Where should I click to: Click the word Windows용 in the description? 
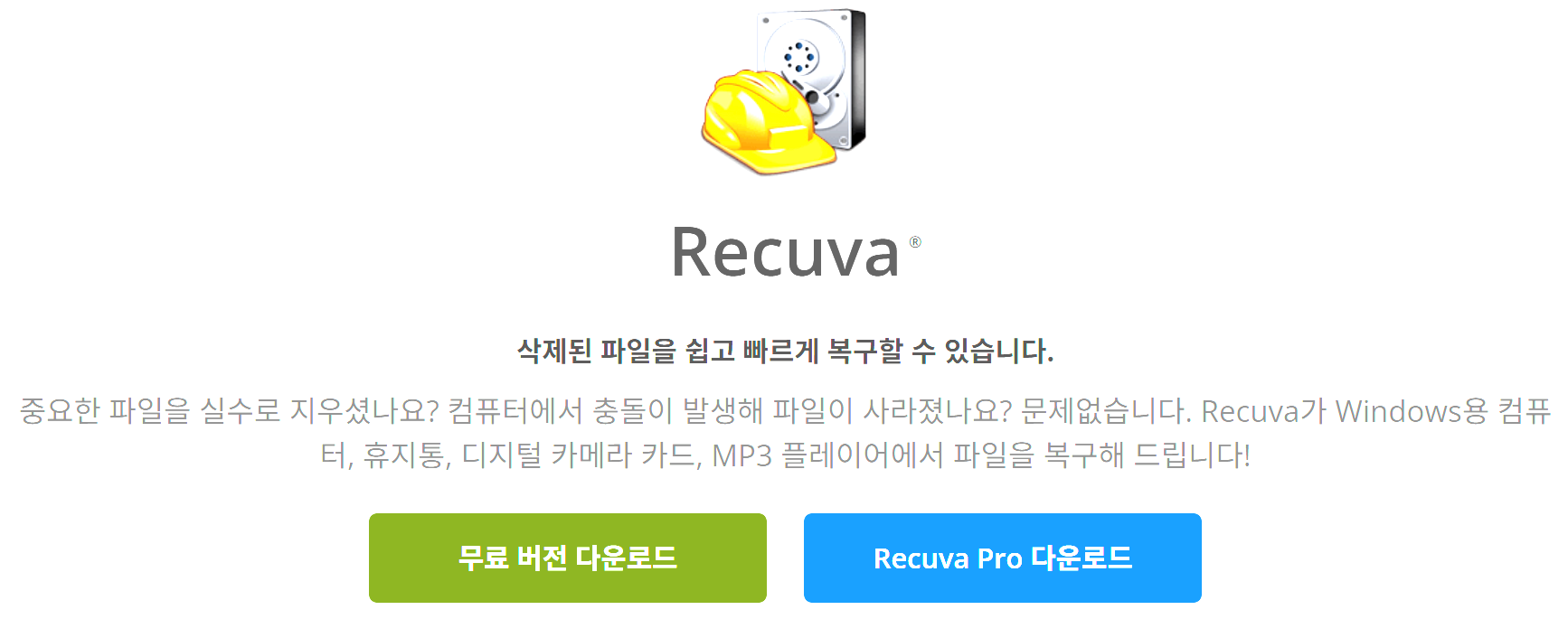point(1412,411)
